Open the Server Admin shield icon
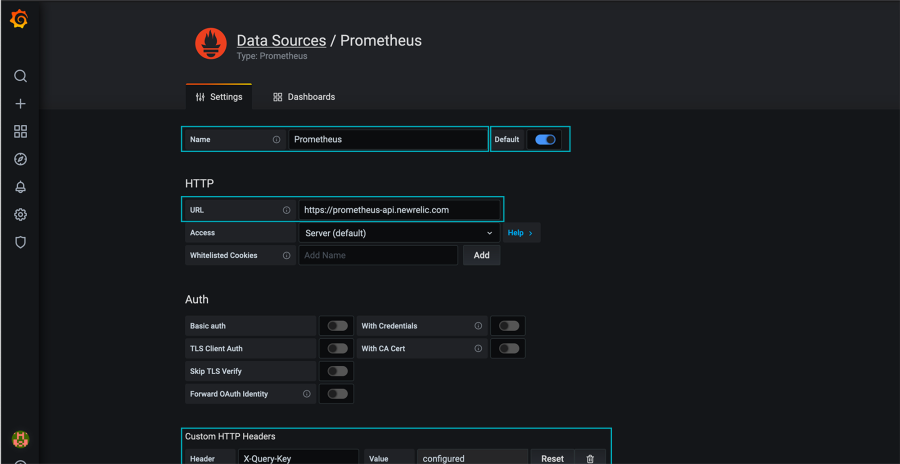900x464 pixels. (20, 242)
